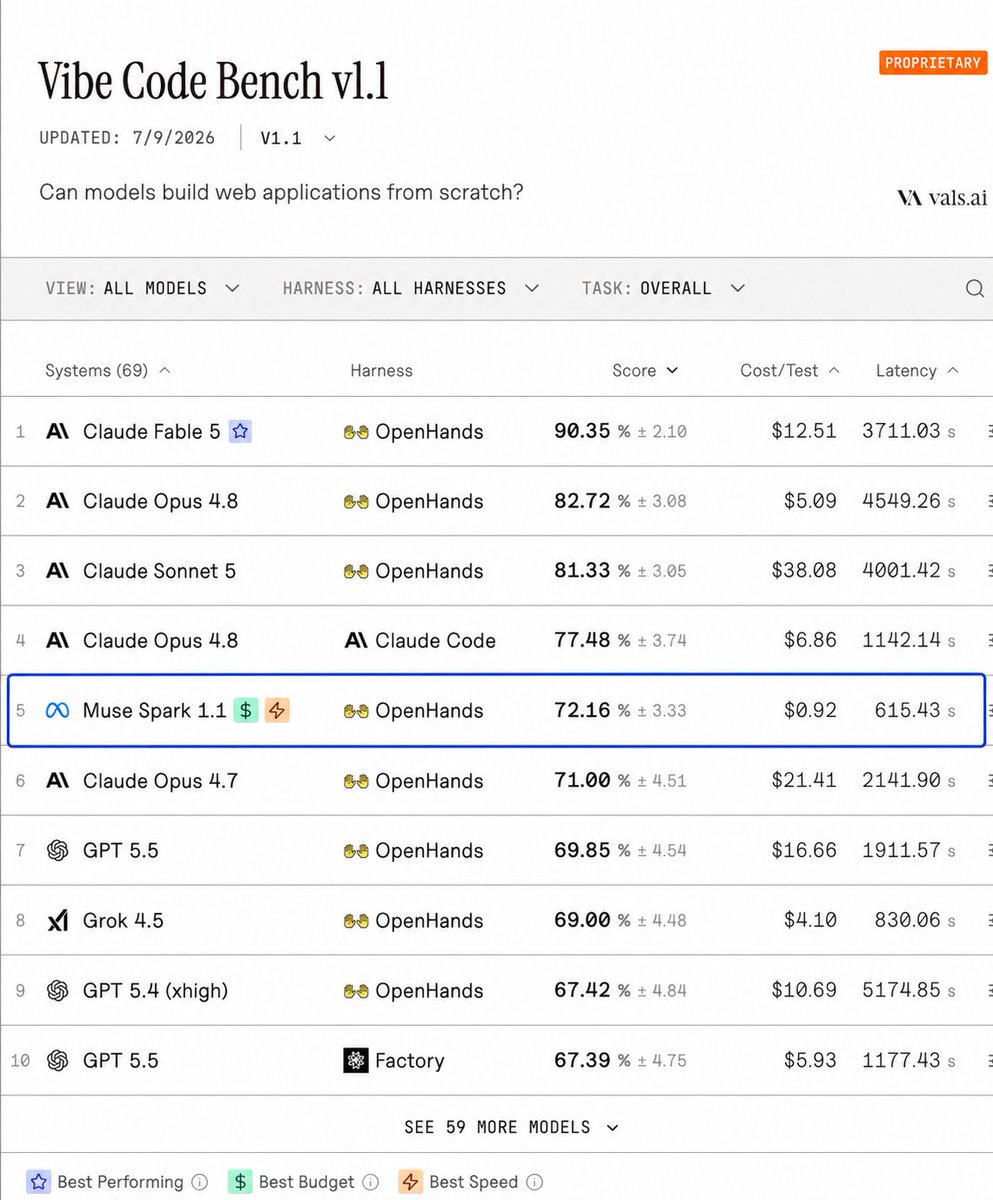
Task: Click the OpenHands icon in Grok 4.5 row
Action: (x=356, y=921)
